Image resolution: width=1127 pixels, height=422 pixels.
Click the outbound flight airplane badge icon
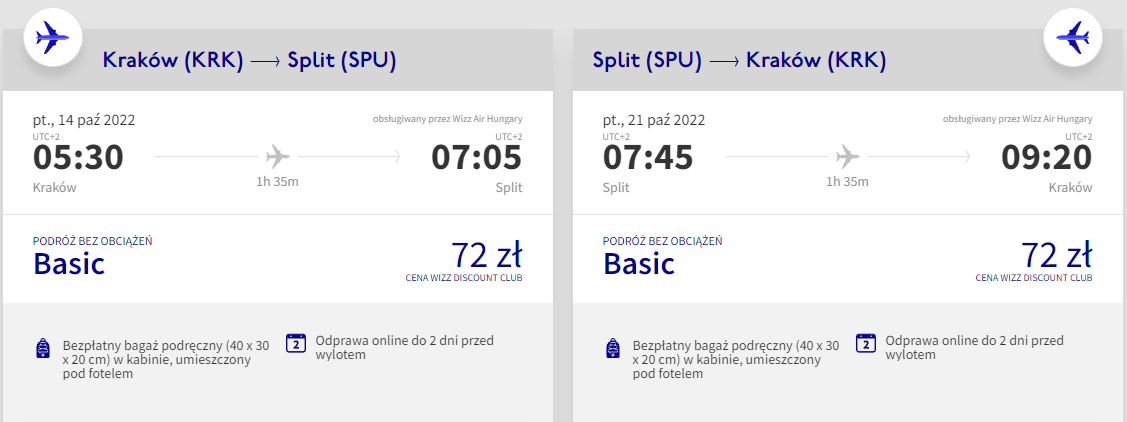click(52, 39)
